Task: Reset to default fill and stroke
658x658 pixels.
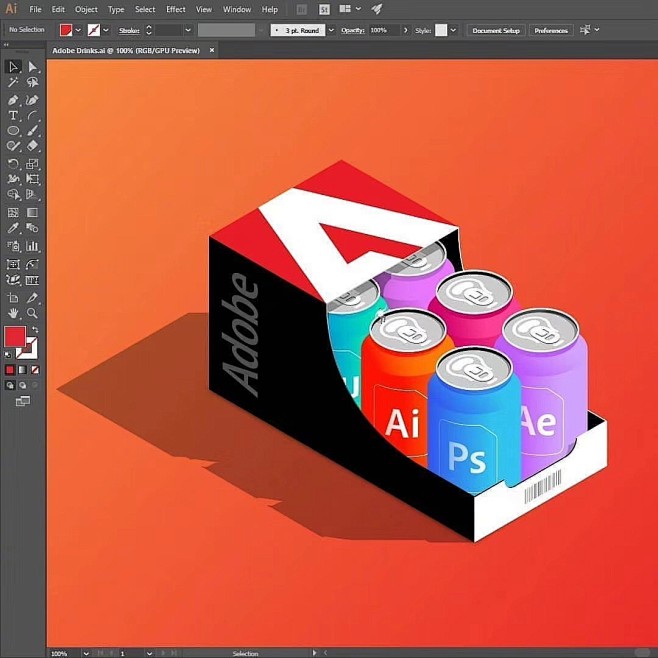Action: click(x=8, y=355)
